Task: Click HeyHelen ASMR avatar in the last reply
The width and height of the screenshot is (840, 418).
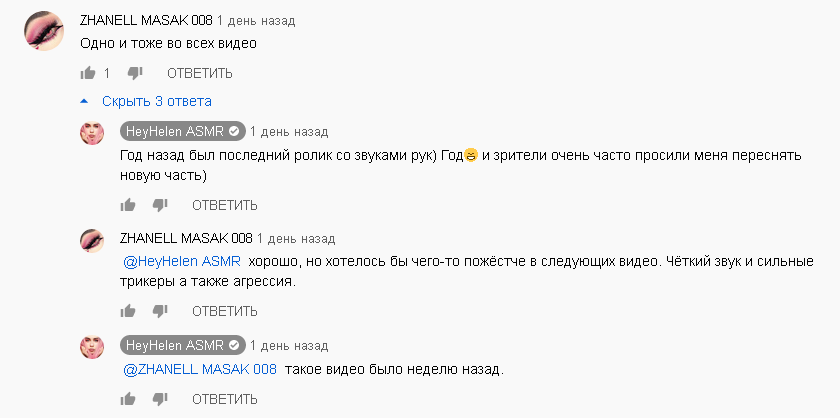Action: point(92,347)
